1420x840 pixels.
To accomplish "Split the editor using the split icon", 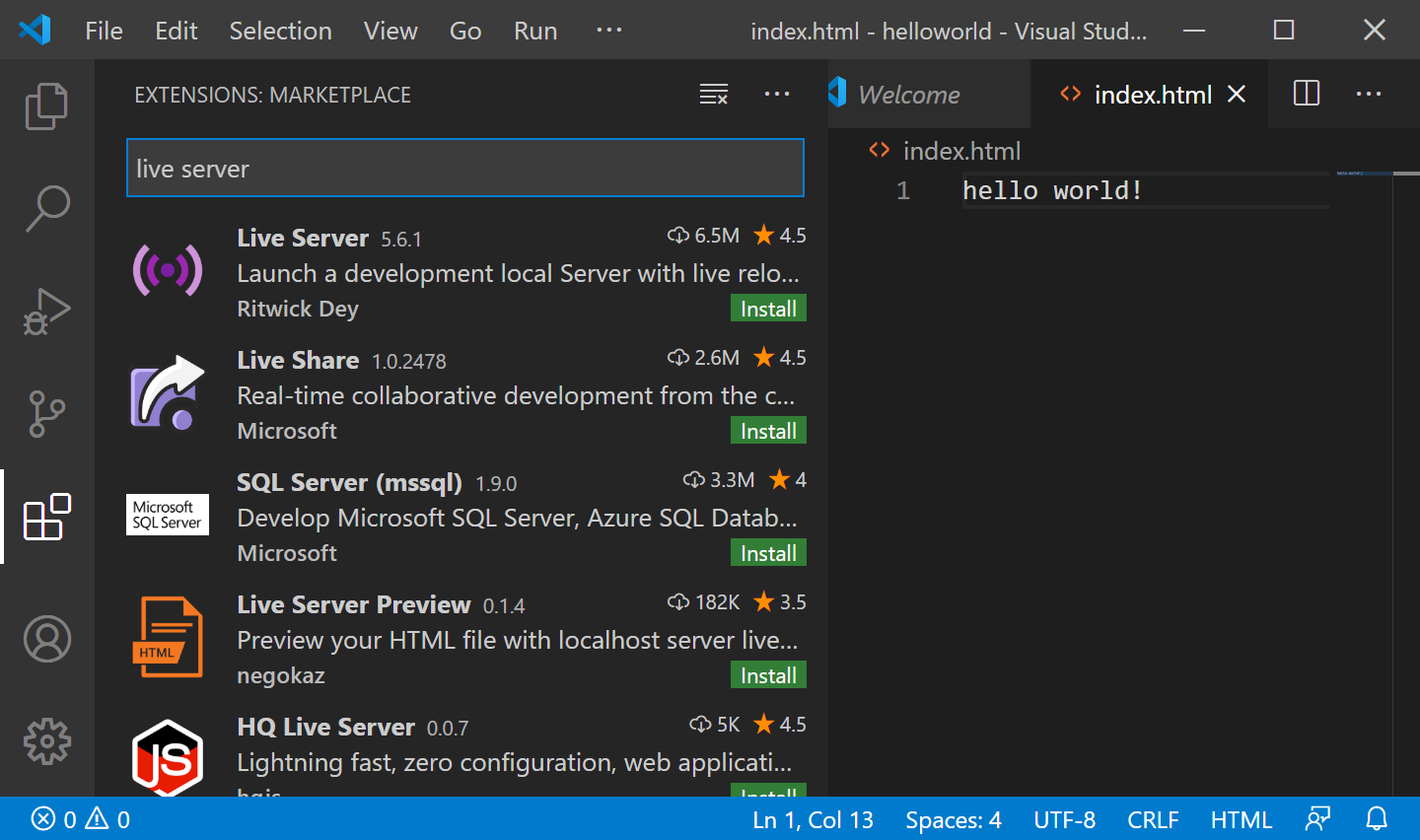I will click(1306, 94).
